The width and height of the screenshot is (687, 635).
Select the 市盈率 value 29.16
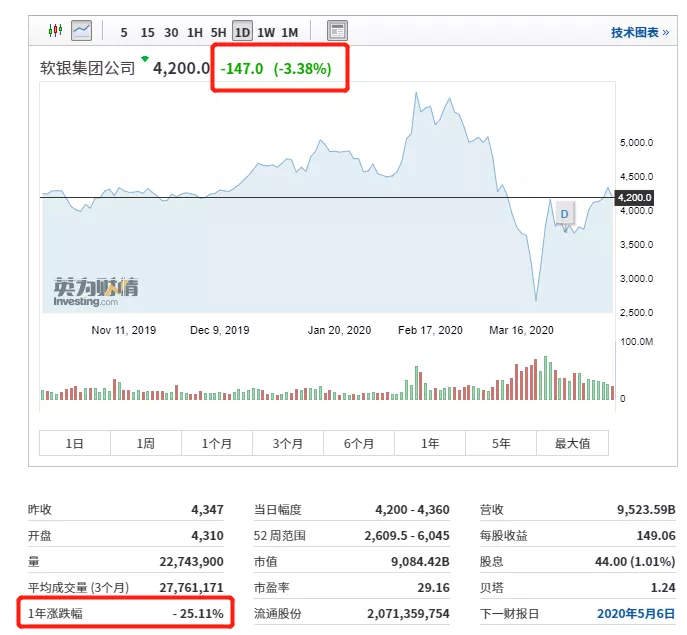(x=433, y=587)
